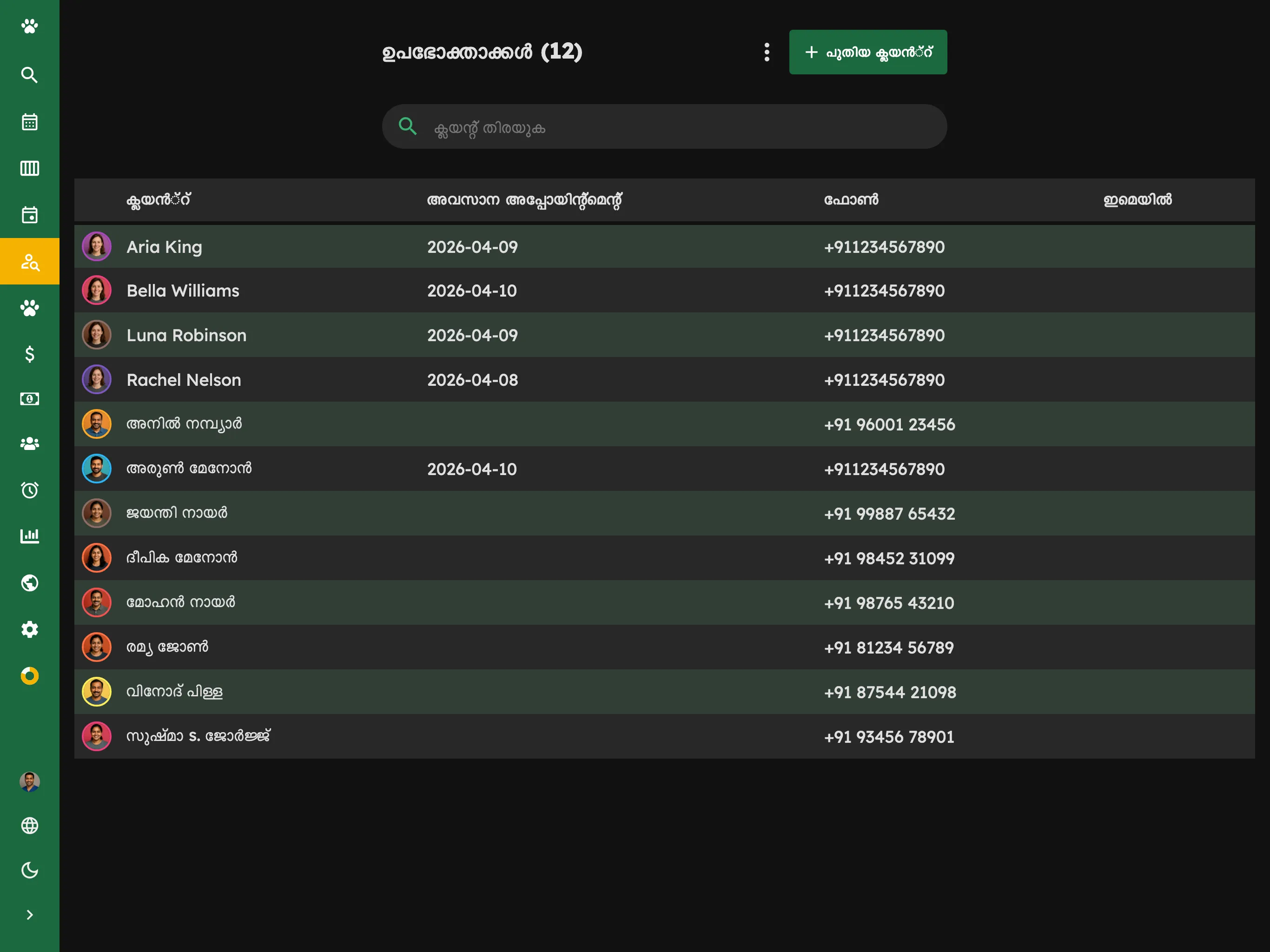Open client സുഷ്മാ s. ജോർജ്ജ്
Image resolution: width=1270 pixels, height=952 pixels.
(x=664, y=737)
